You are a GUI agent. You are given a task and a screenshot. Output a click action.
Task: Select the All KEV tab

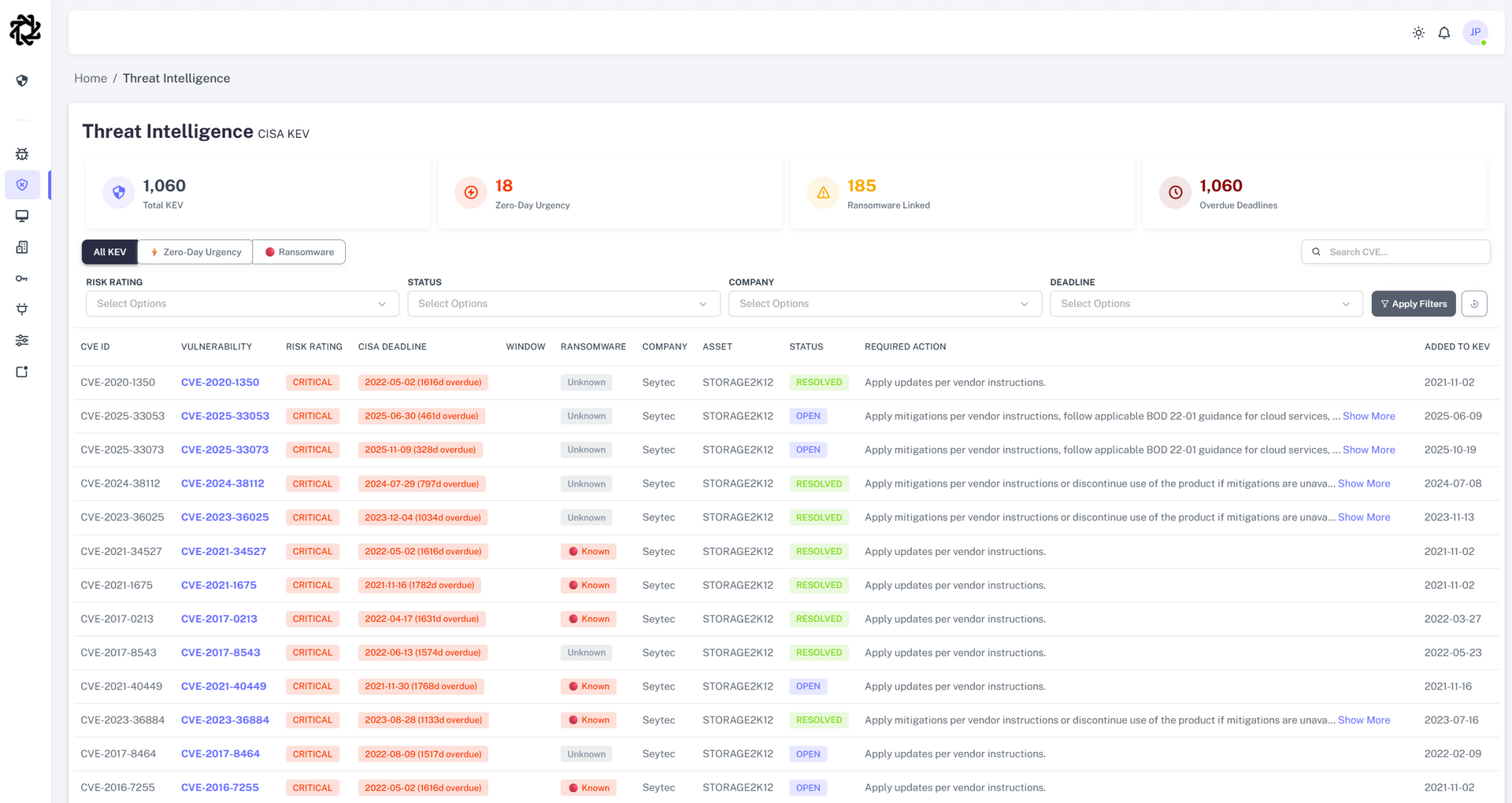[x=109, y=252]
